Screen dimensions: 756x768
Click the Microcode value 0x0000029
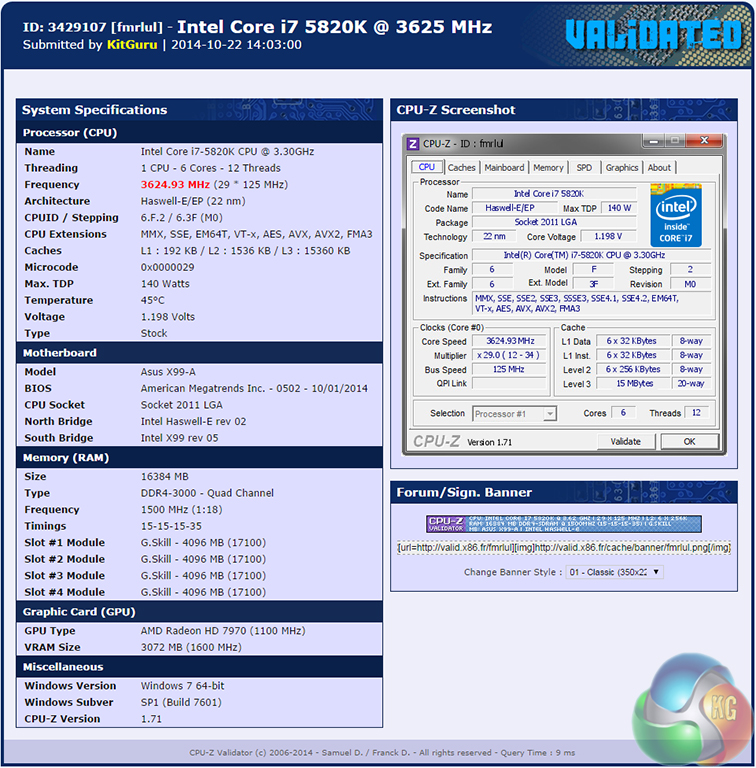point(167,267)
